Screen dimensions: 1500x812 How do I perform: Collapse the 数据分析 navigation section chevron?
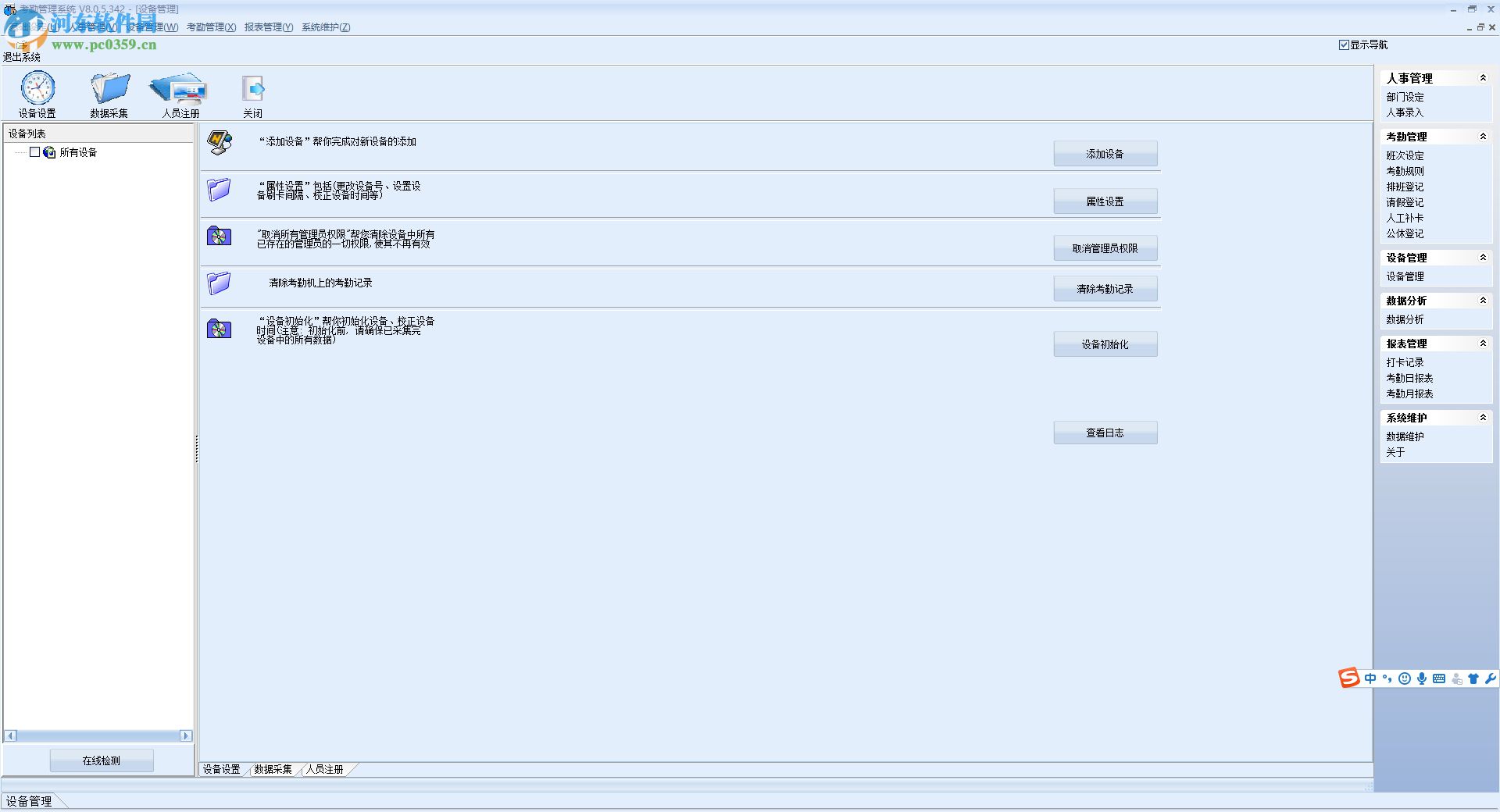[x=1483, y=301]
